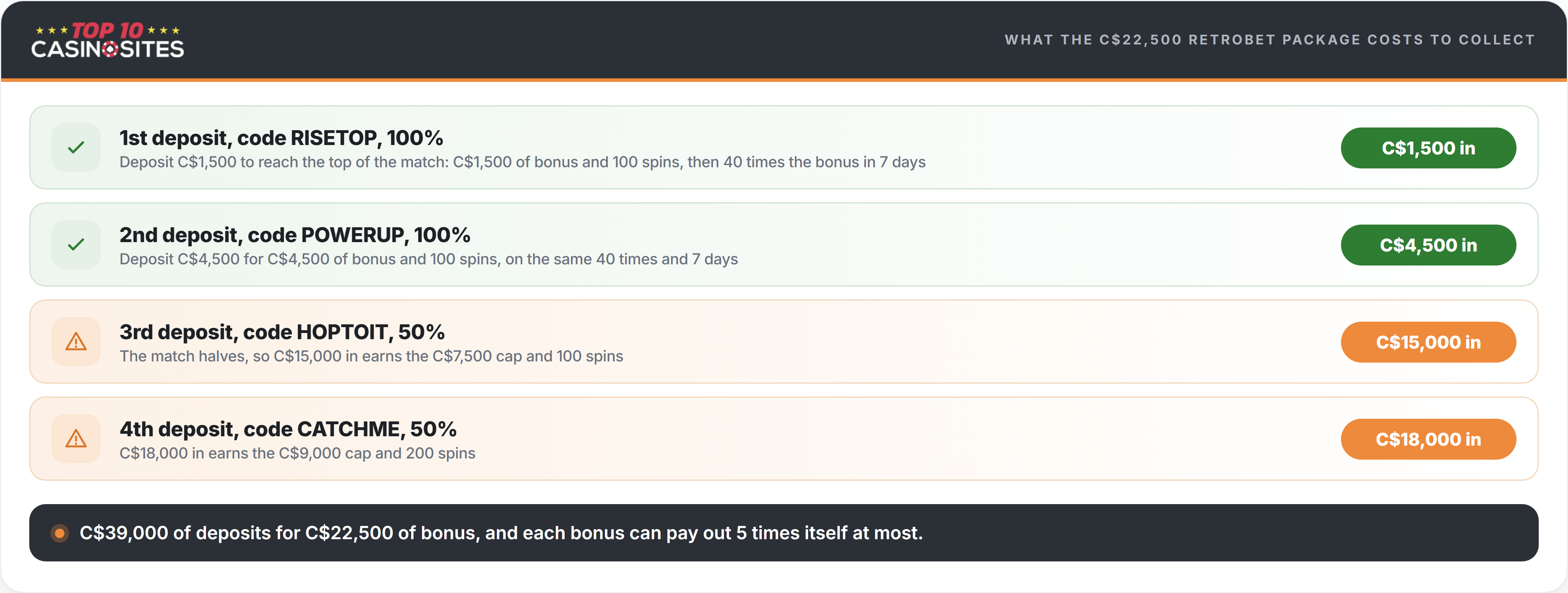
Task: Click the green checkmark on 1st deposit row
Action: tap(76, 147)
